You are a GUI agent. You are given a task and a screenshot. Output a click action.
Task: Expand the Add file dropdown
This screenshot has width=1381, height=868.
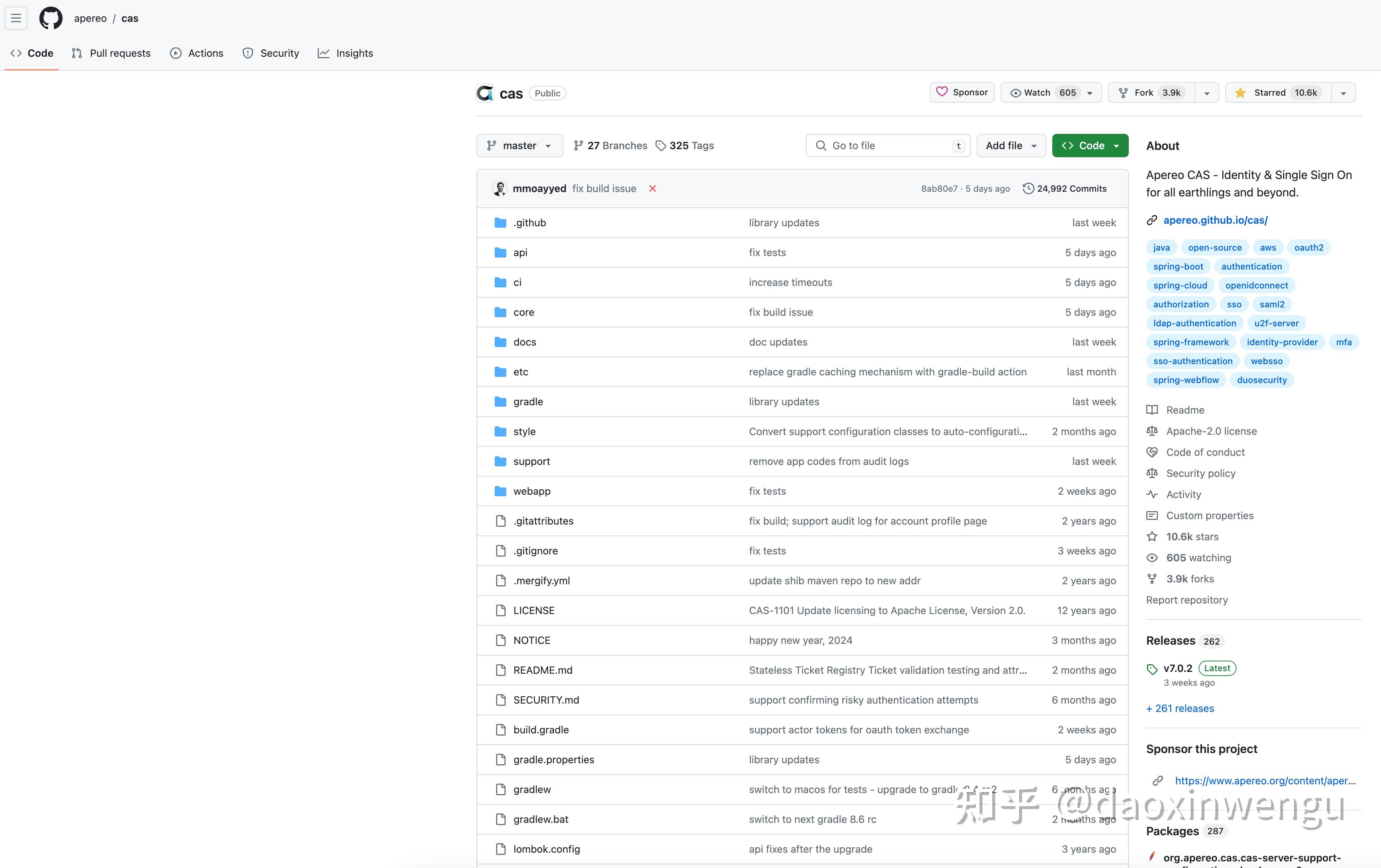click(x=1010, y=146)
